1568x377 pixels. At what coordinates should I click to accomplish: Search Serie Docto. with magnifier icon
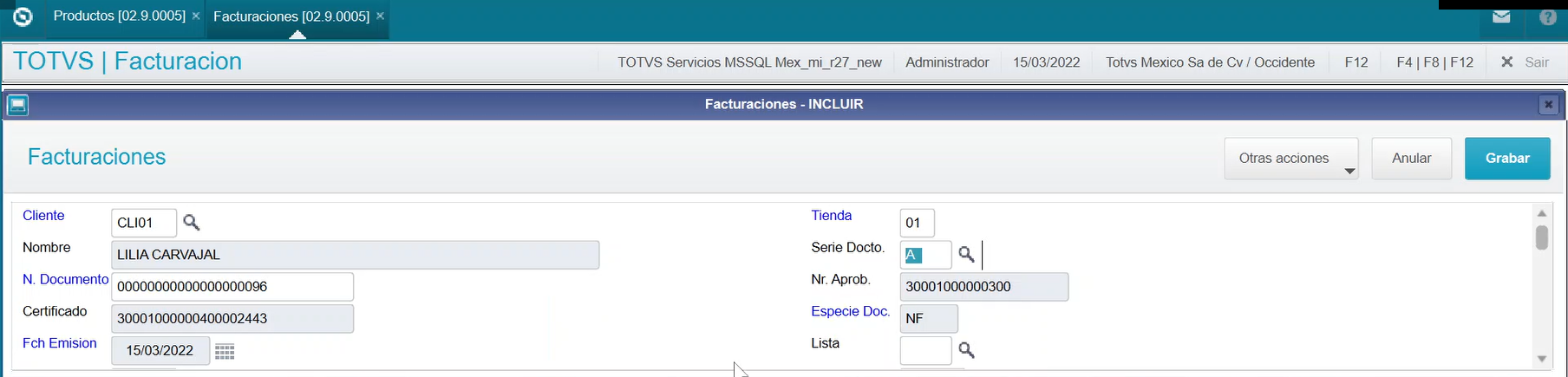coord(966,255)
